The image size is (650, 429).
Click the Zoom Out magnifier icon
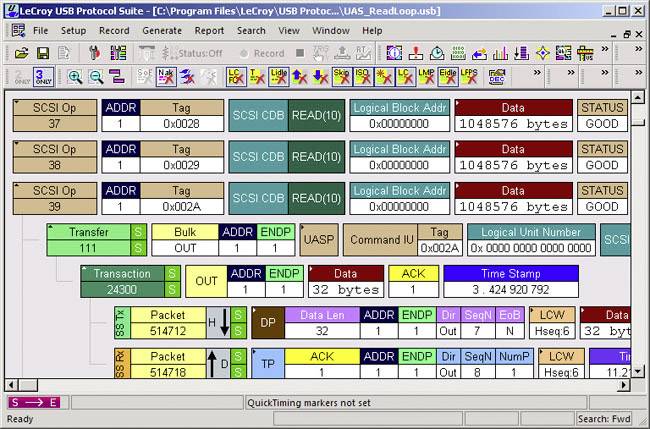click(x=97, y=77)
